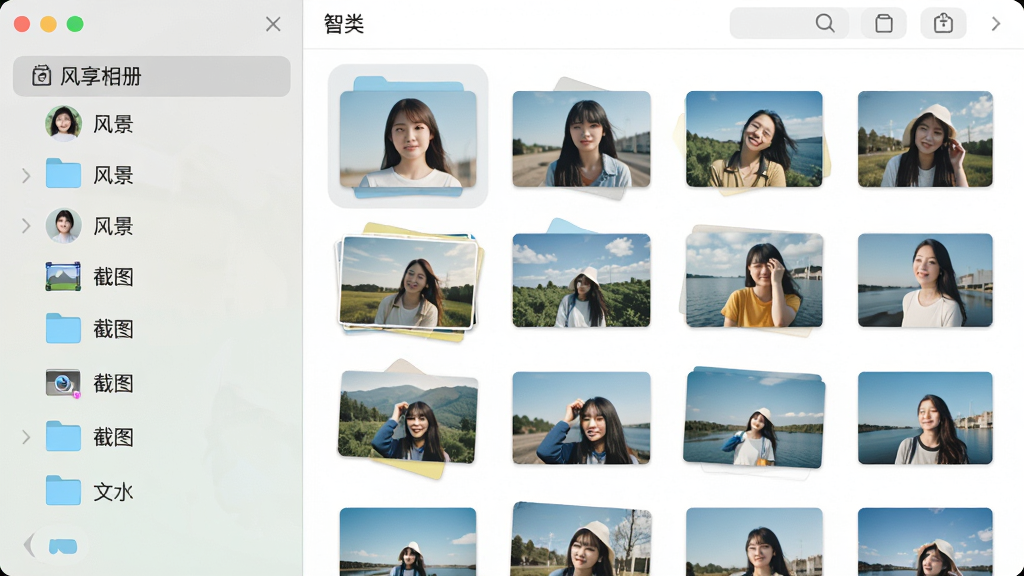The image size is (1024, 576).
Task: Open the hat woman among green bushes photo
Action: pyautogui.click(x=581, y=280)
